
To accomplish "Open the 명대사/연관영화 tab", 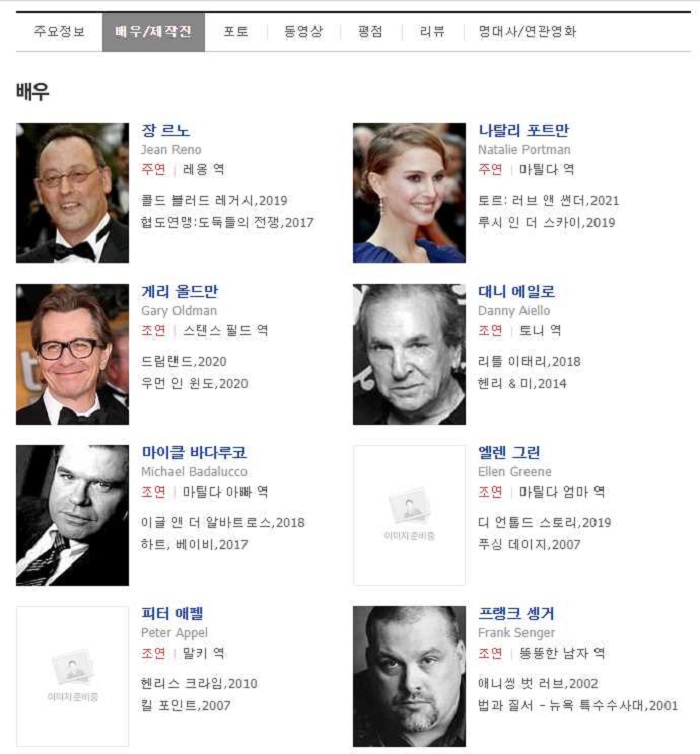I will 527,32.
